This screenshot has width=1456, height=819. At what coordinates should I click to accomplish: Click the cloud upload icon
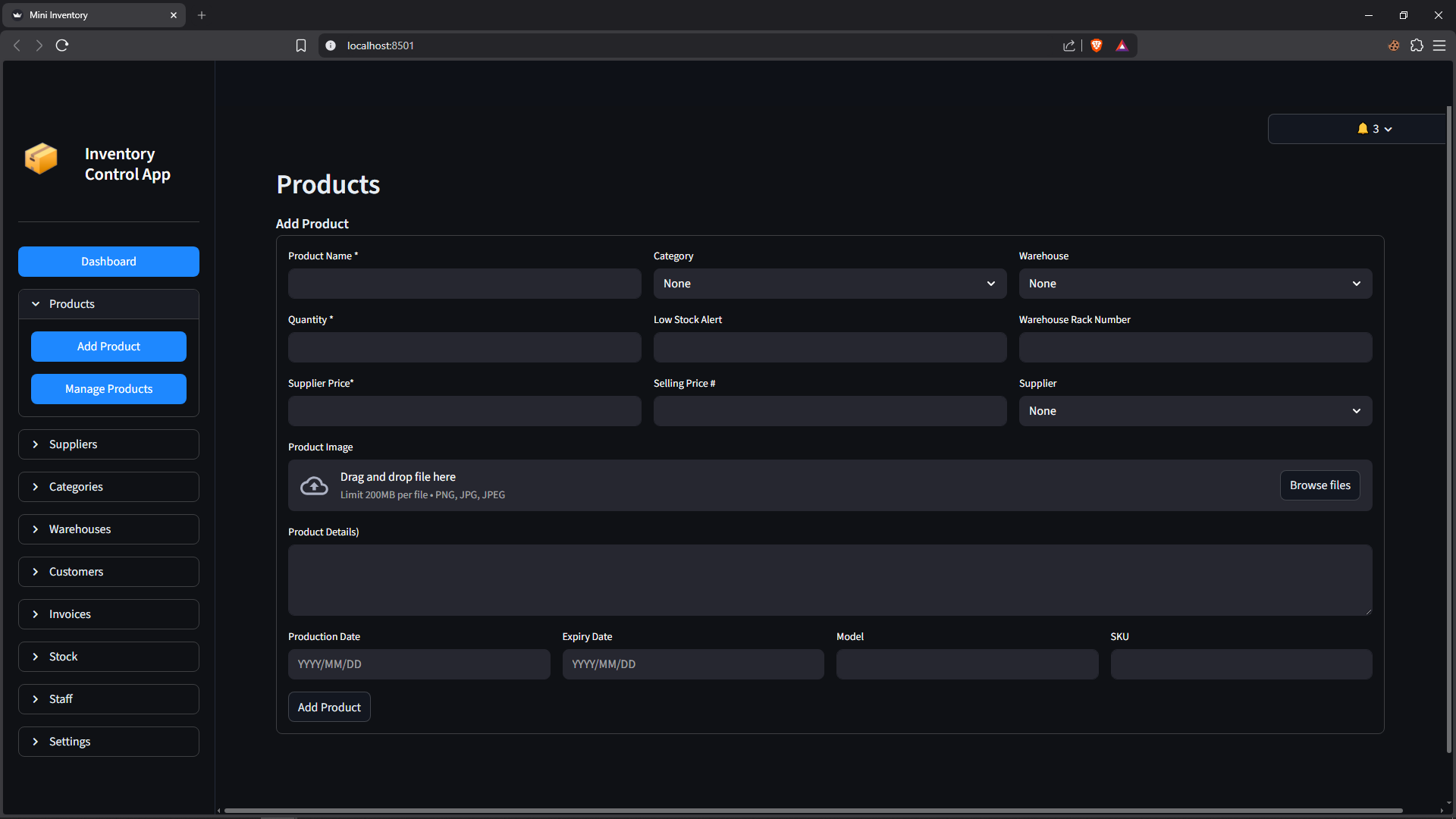tap(314, 485)
